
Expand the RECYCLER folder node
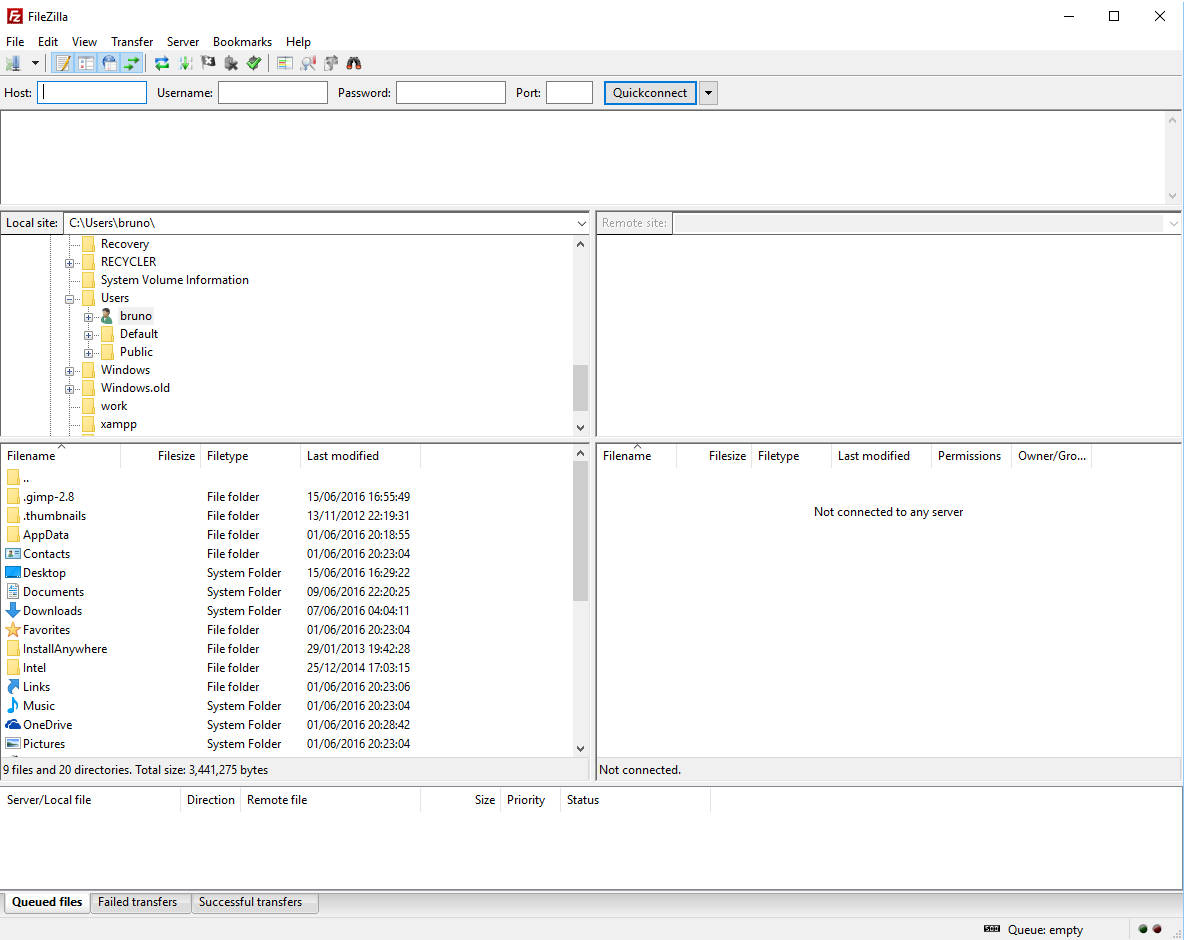(69, 263)
